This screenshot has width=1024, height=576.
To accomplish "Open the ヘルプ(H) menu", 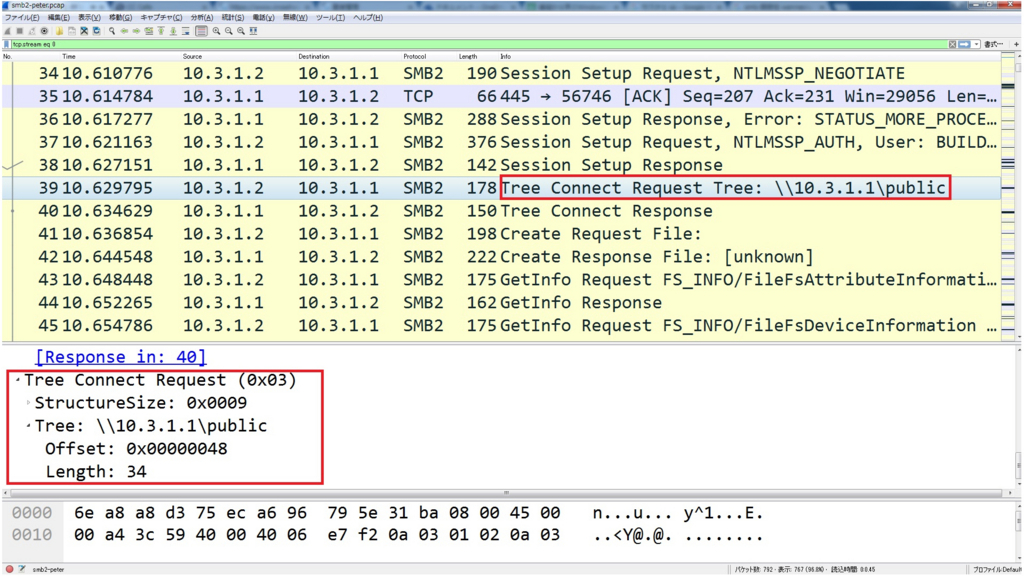I will 368,18.
